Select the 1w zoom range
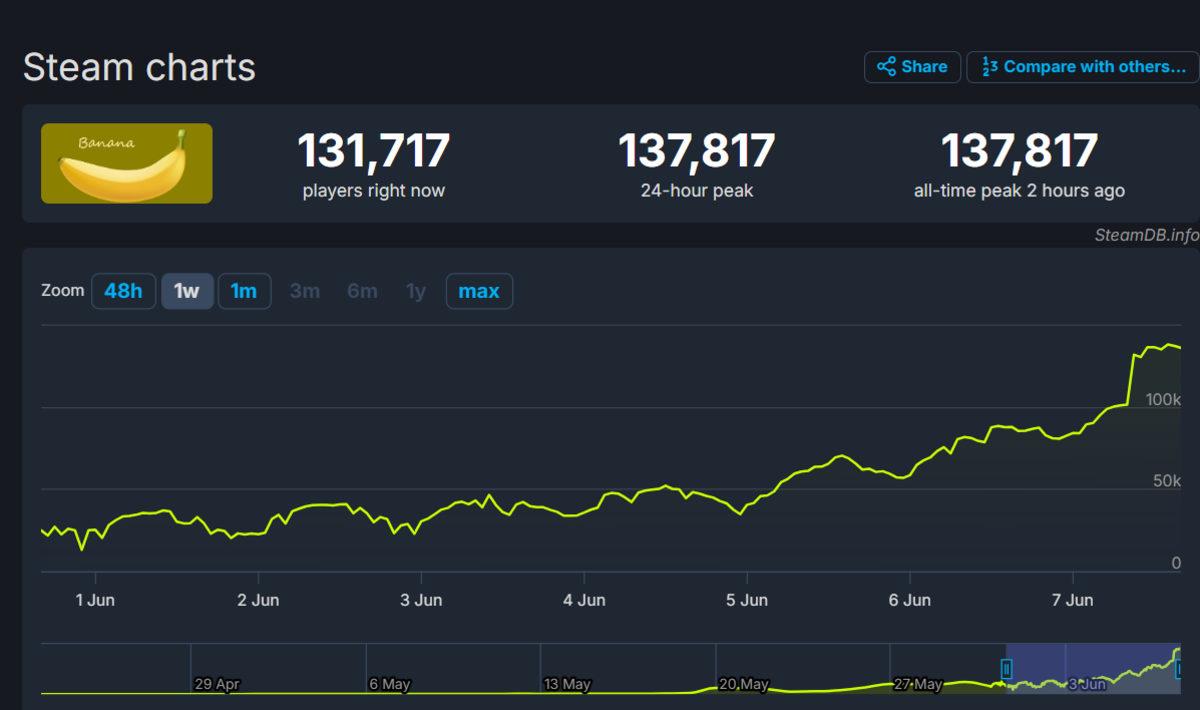 pos(187,291)
